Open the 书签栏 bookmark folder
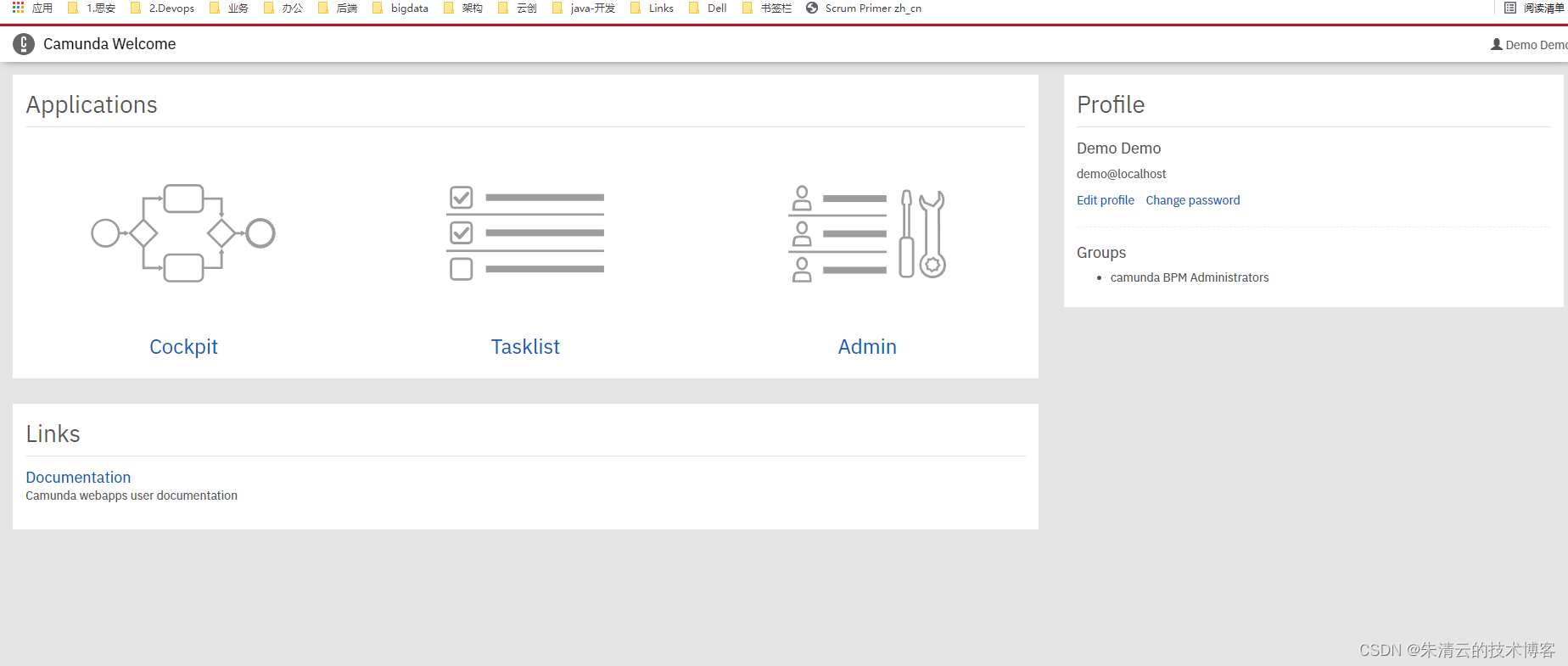This screenshot has width=1568, height=666. [x=767, y=8]
